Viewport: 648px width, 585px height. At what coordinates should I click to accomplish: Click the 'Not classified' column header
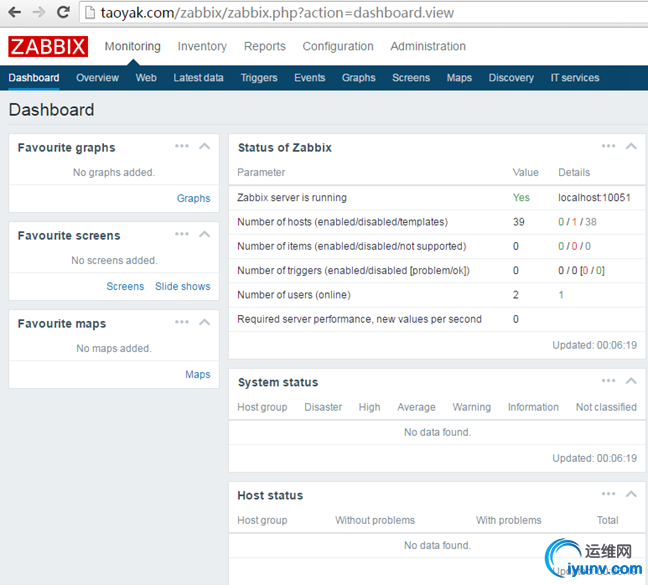point(606,407)
